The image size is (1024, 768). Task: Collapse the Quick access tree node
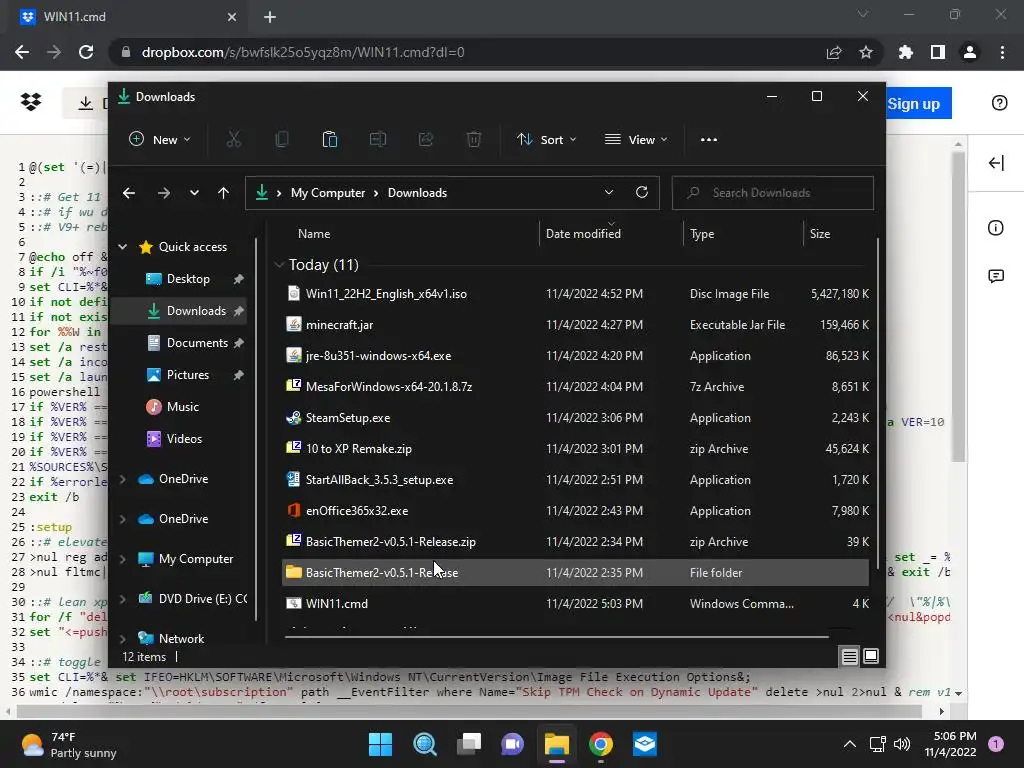122,247
